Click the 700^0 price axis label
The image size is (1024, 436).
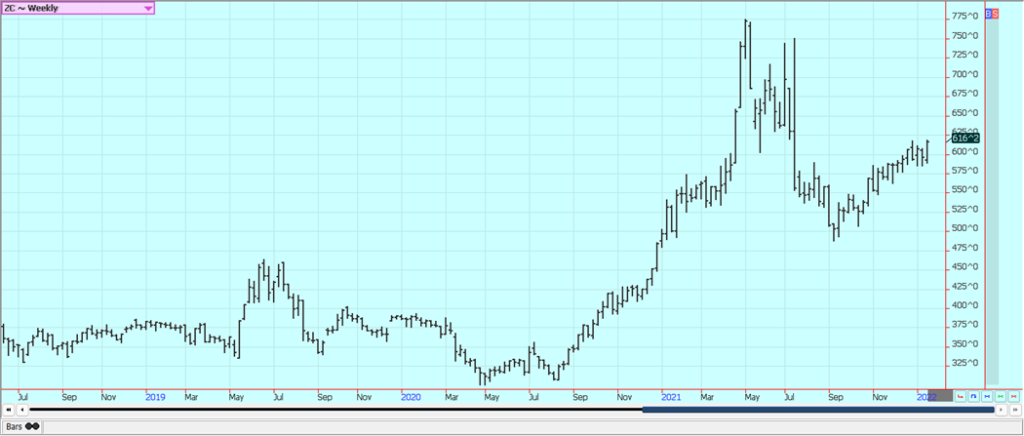(964, 74)
